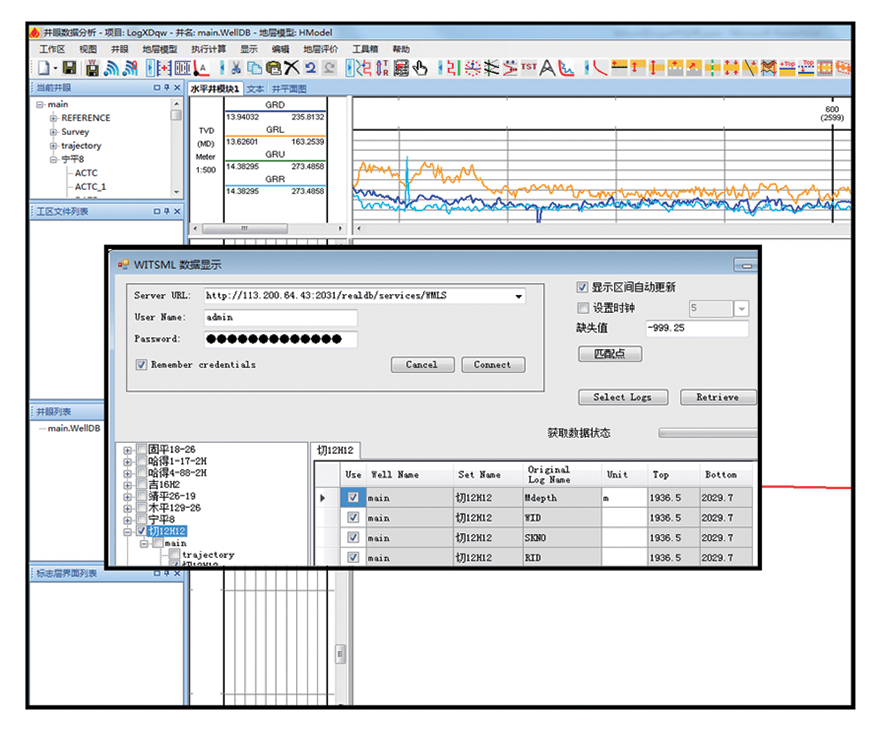Check the 固平18-26 well checkbox
Viewport: 878px width, 732px height.
[x=142, y=449]
